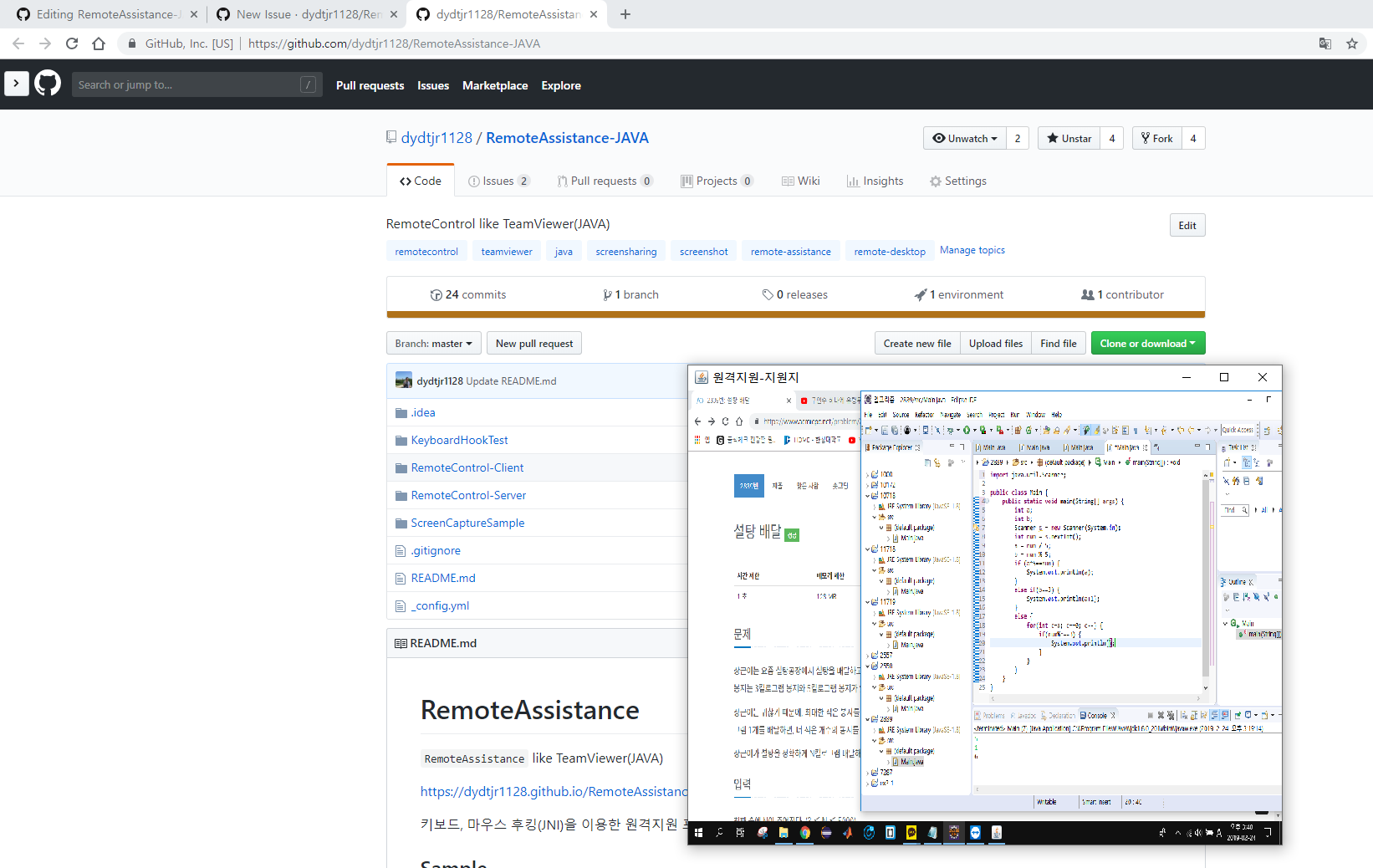The image size is (1373, 868).
Task: Reload the page with browser refresh icon
Action: click(72, 43)
